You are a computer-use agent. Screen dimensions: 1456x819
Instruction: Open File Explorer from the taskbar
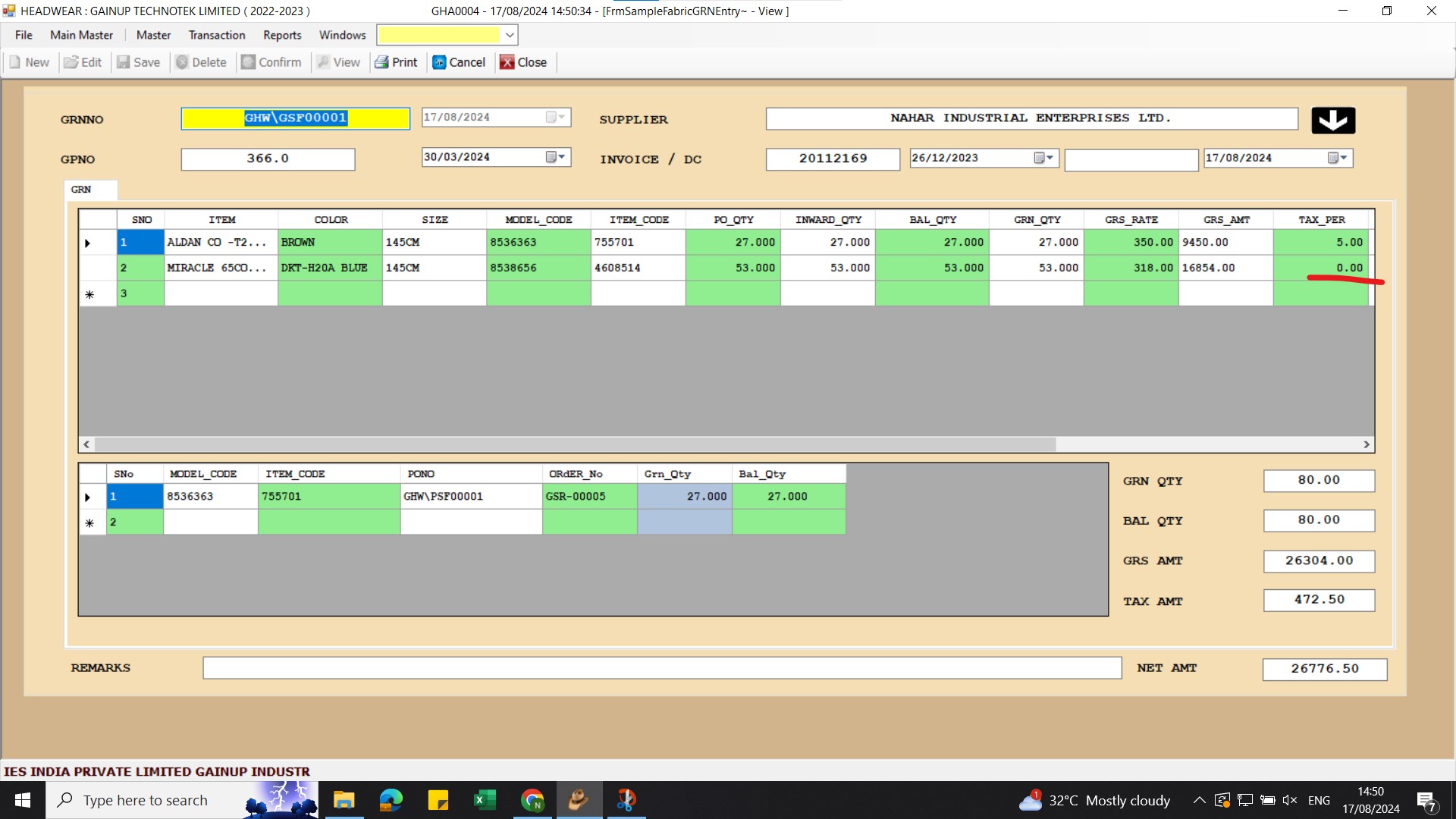344,800
